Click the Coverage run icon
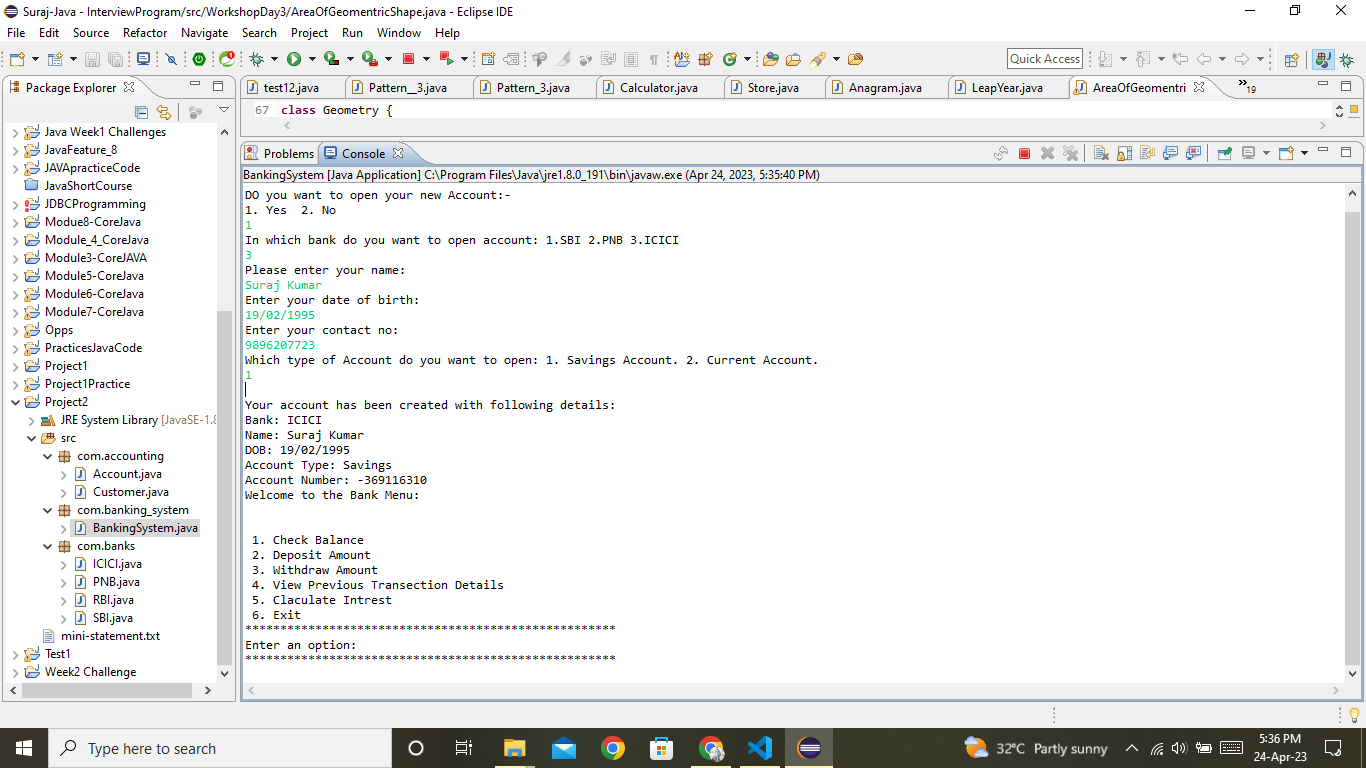 (330, 59)
